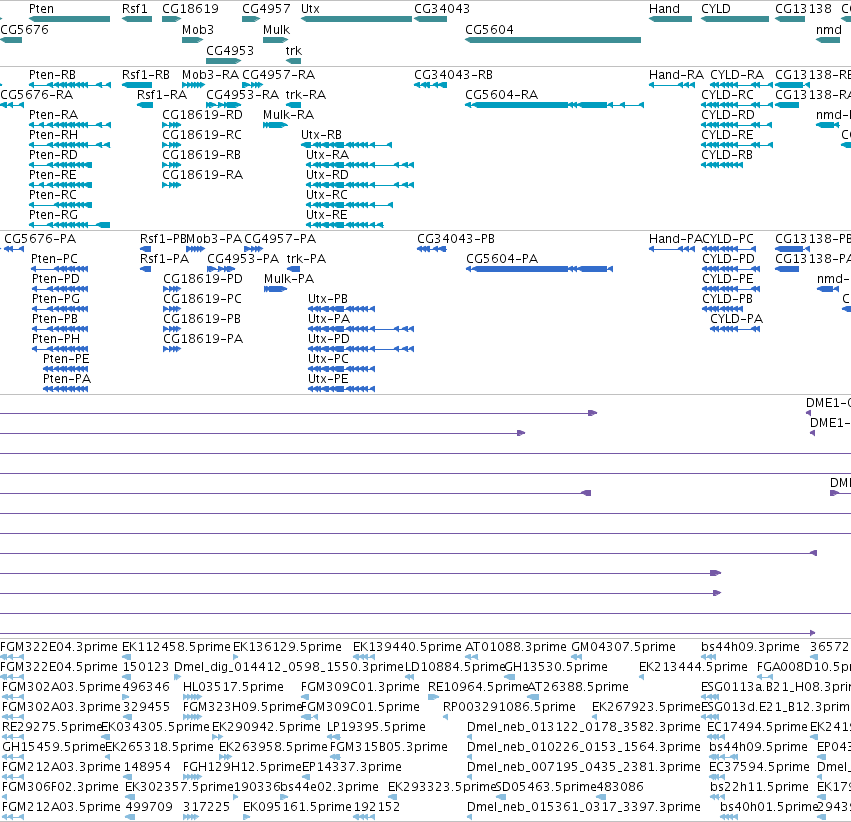Select the CG34043-PB protein label
Image resolution: width=851 pixels, height=822 pixels.
[456, 239]
